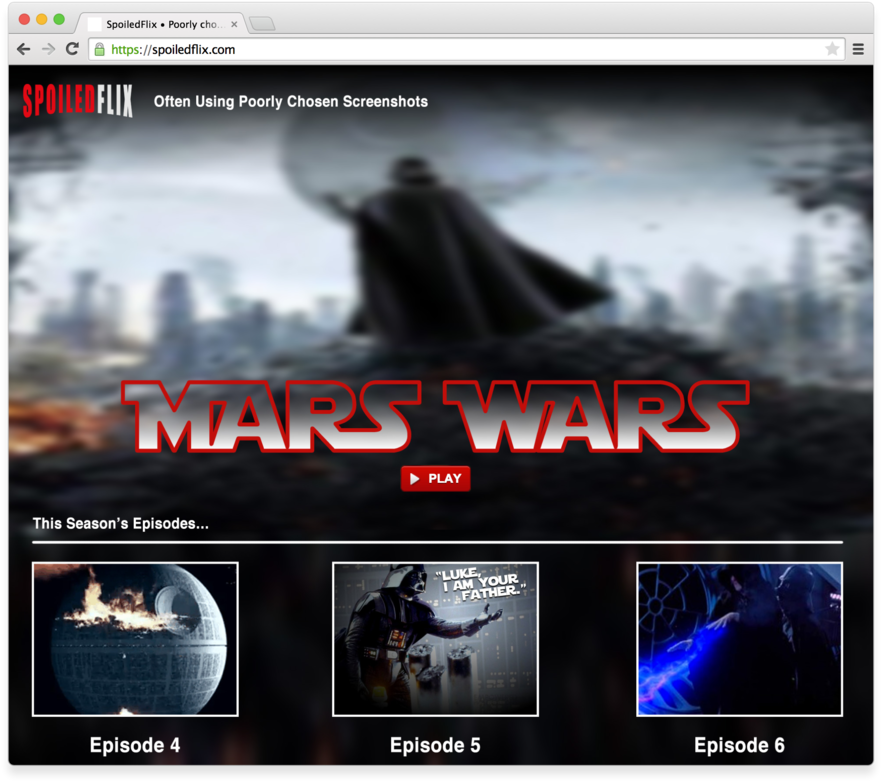This screenshot has width=881, height=781.
Task: Click the browser forward arrow
Action: (x=48, y=49)
